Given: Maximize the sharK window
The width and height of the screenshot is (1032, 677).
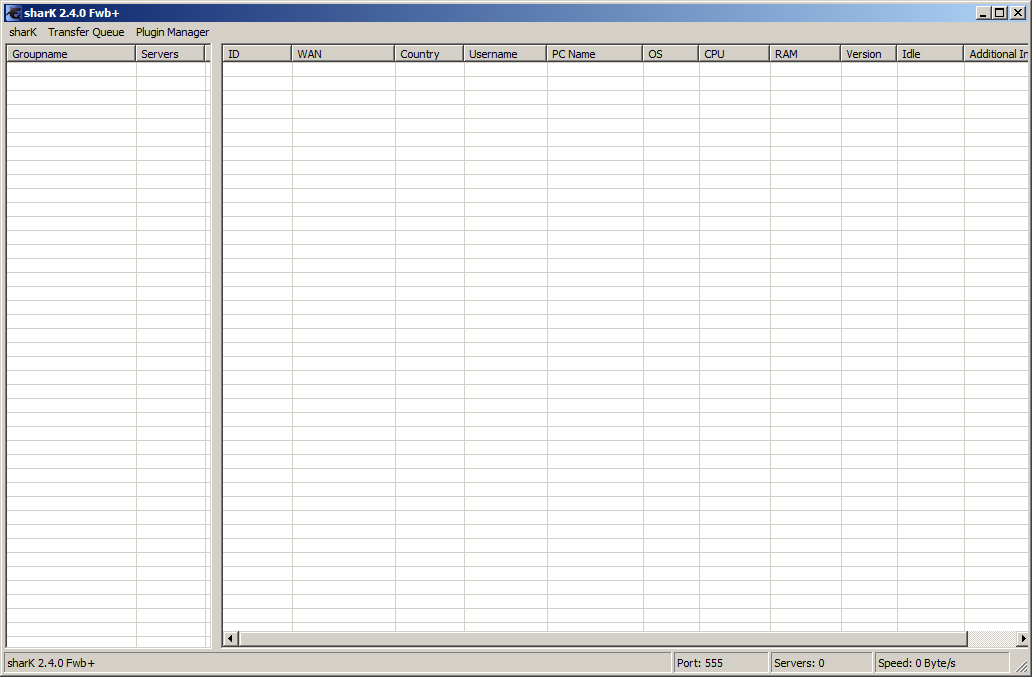Looking at the screenshot, I should [x=1000, y=13].
